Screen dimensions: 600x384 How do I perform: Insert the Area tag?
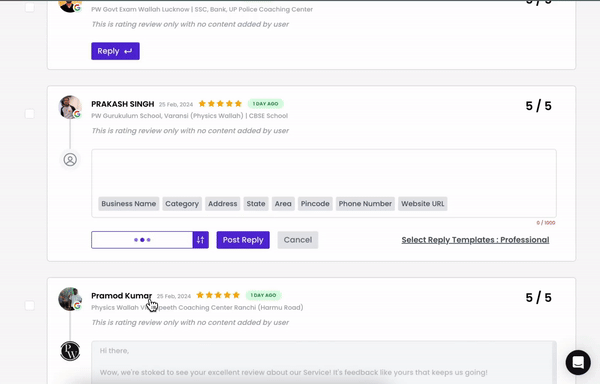pyautogui.click(x=283, y=204)
